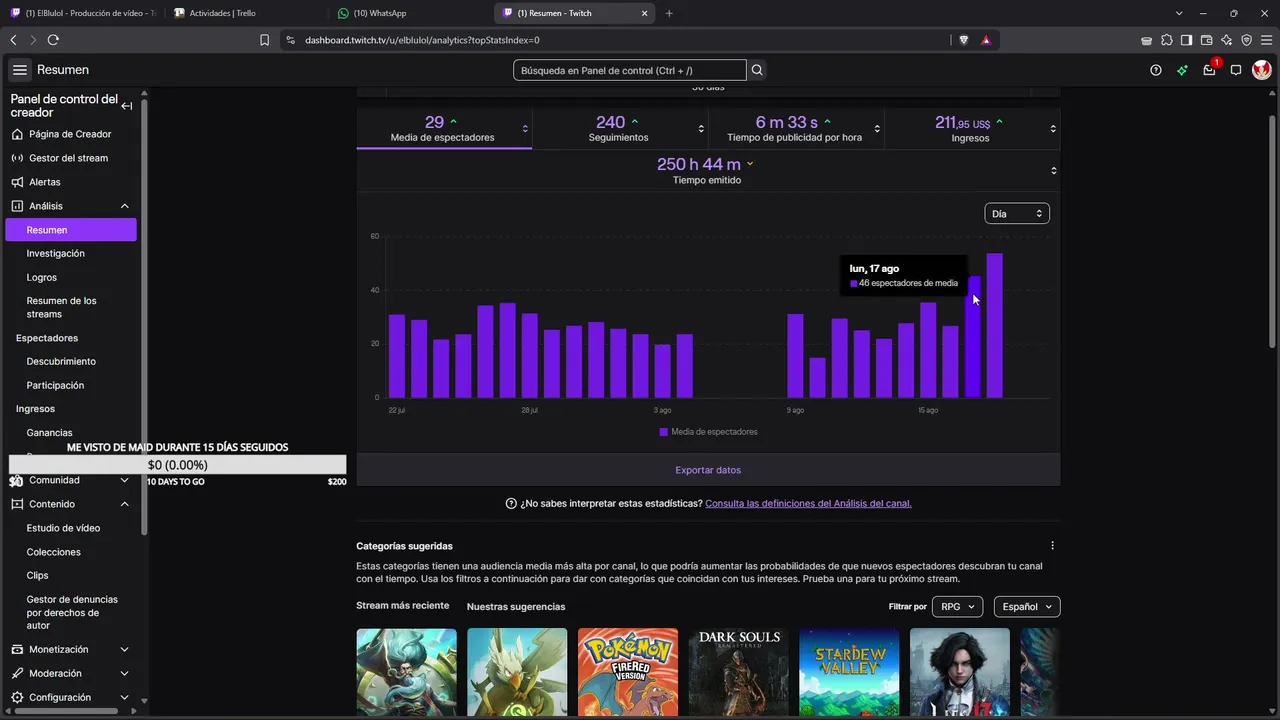Select the Ingresos stat tab
The width and height of the screenshot is (1280, 720).
click(972, 129)
